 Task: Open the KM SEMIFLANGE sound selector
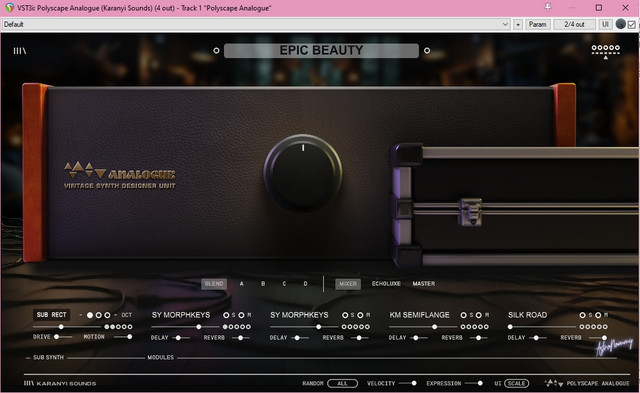click(419, 315)
